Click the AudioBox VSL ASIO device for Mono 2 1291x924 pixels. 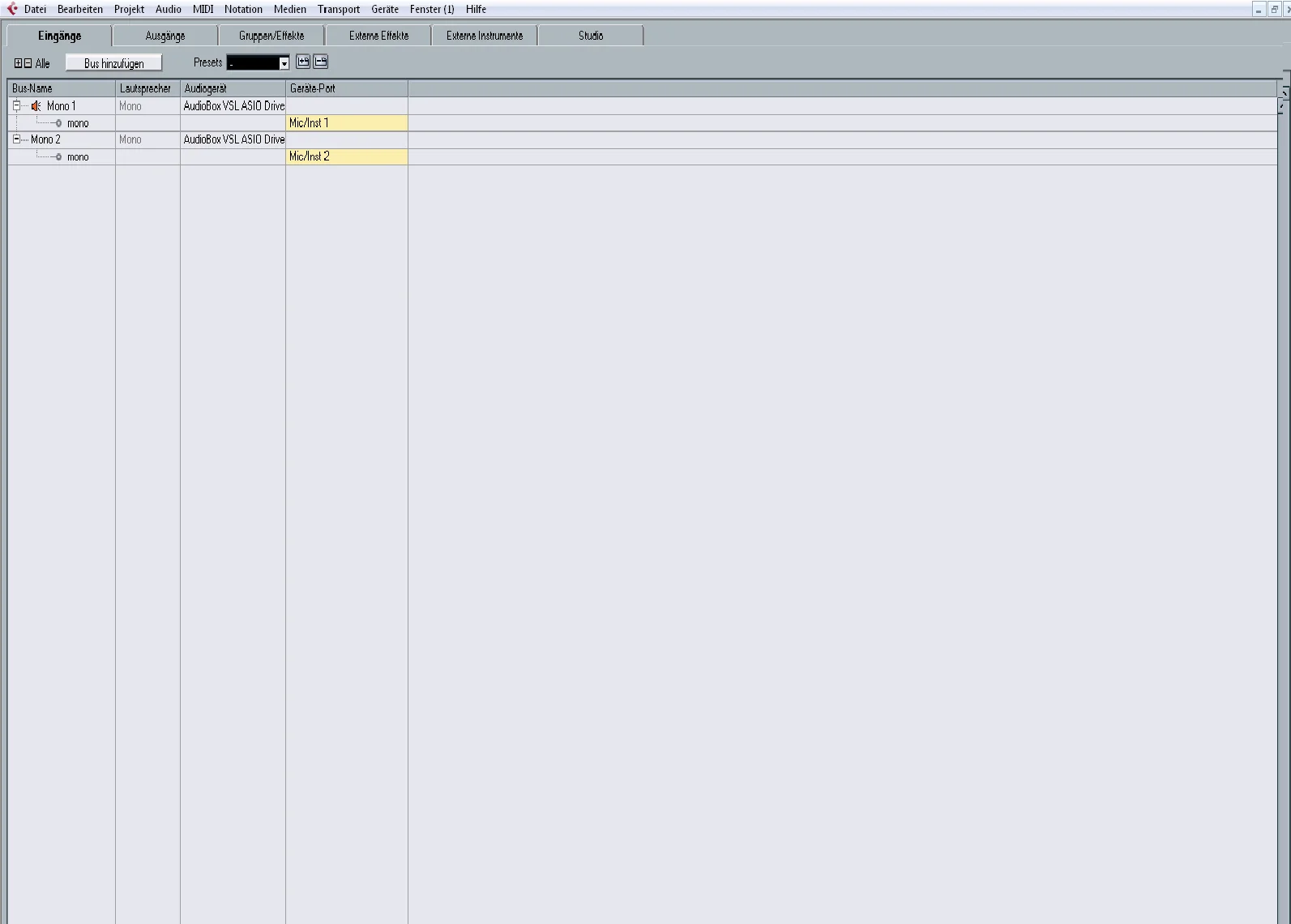tap(233, 139)
